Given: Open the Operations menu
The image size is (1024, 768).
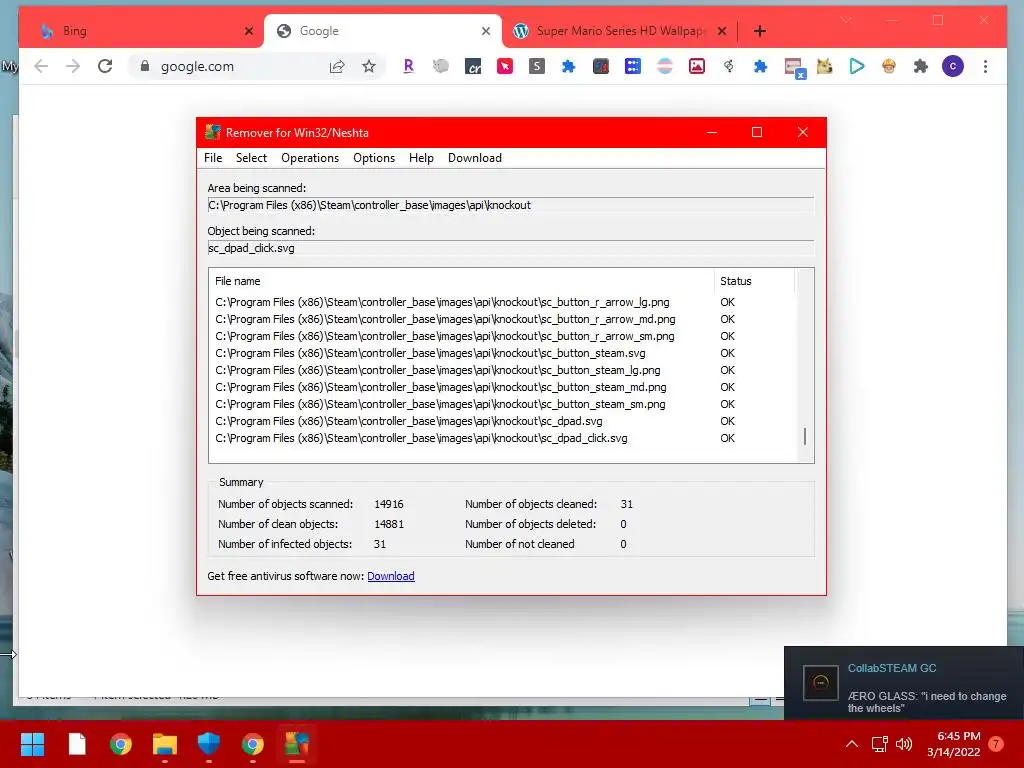Looking at the screenshot, I should pyautogui.click(x=310, y=158).
